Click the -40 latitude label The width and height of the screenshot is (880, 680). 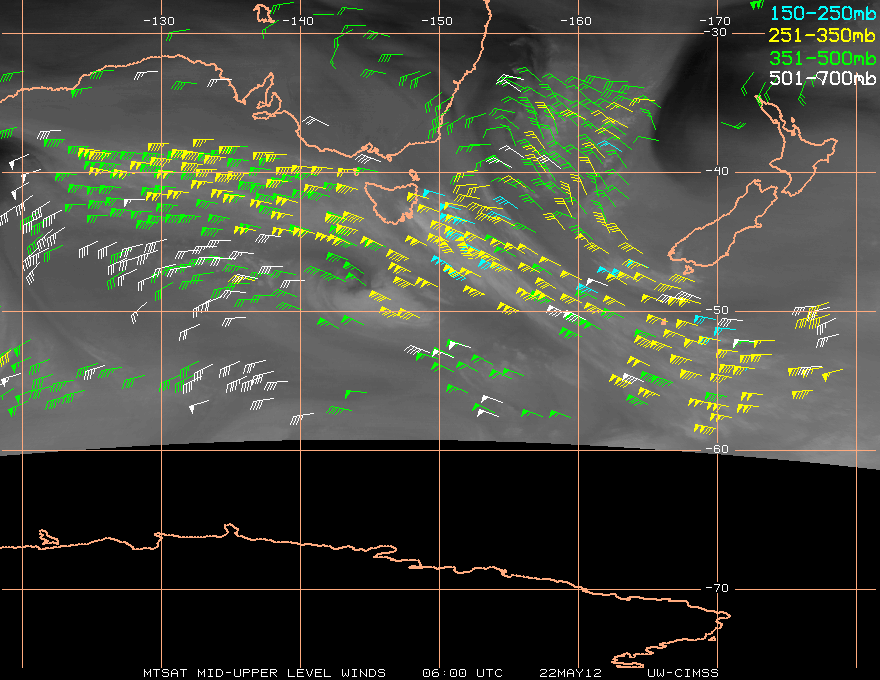tap(717, 171)
